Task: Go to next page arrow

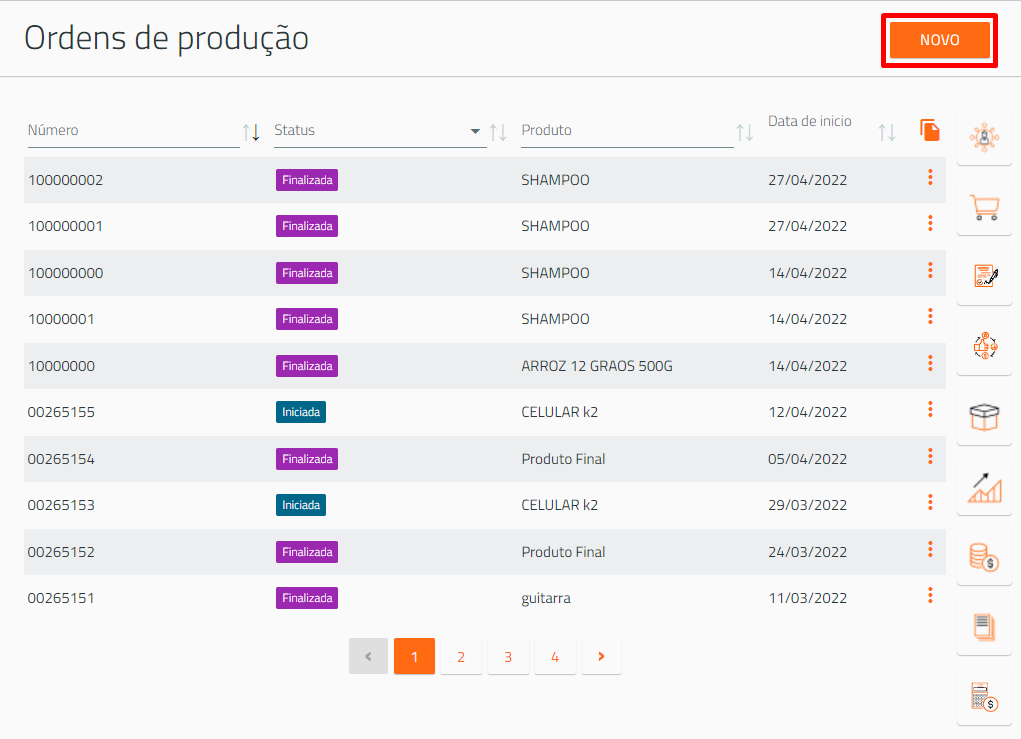Action: (x=601, y=656)
